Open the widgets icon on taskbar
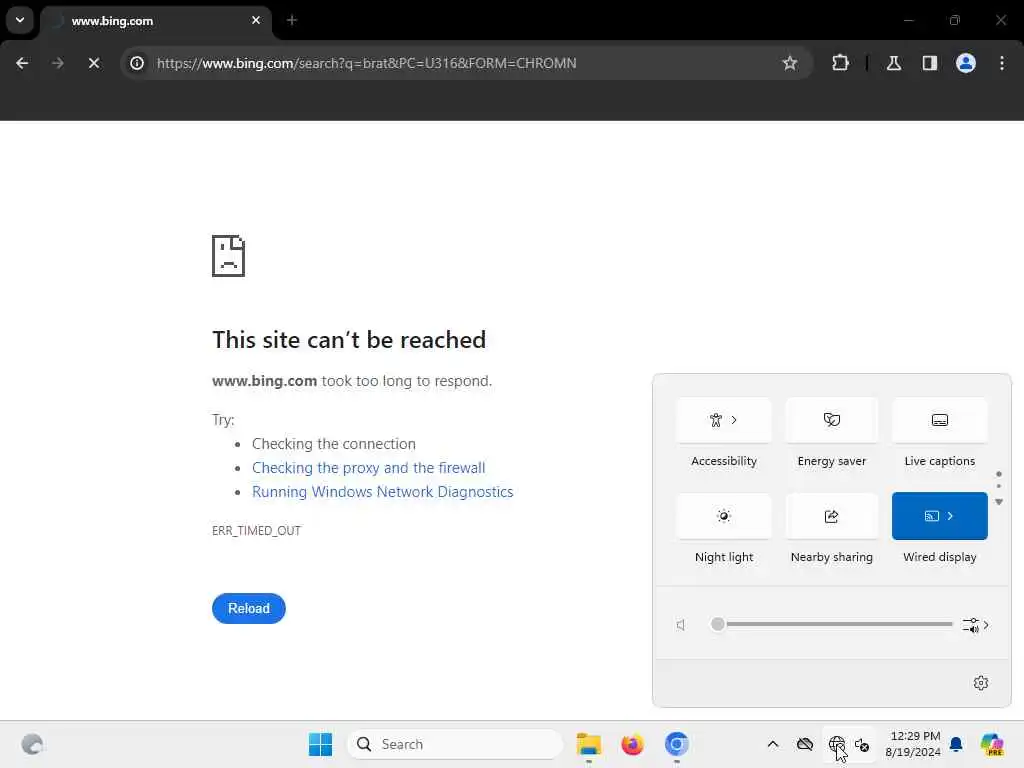Screen dimensions: 1024x768 (32, 744)
